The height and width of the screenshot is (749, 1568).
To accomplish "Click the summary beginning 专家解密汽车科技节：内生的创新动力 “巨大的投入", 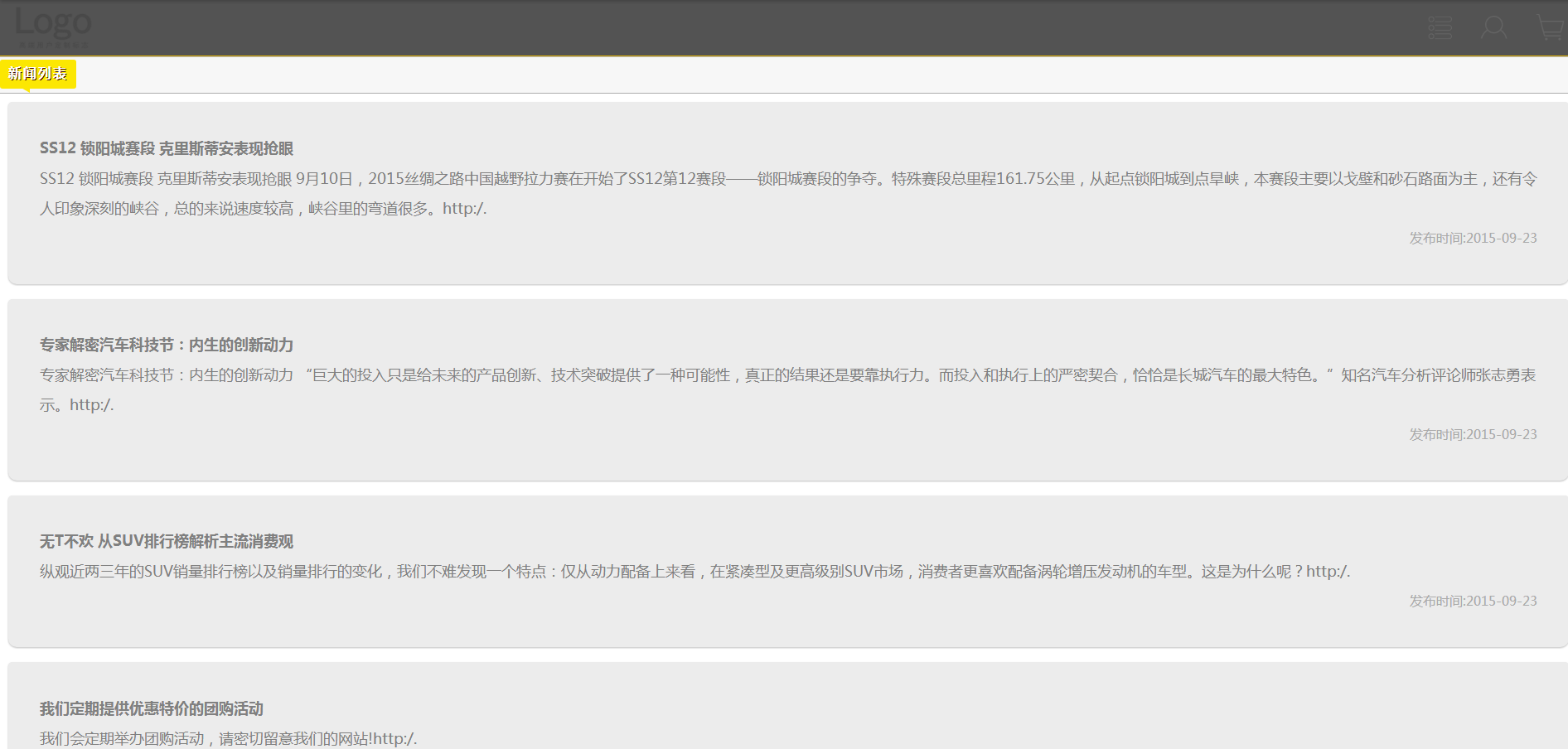I will pyautogui.click(x=788, y=390).
